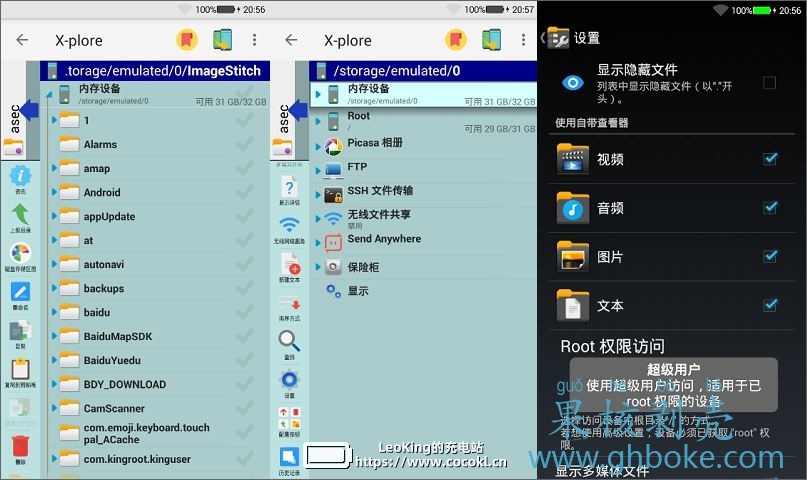Open the disk map pie chart icon
Screen dimensions: 807x480
tap(20, 253)
